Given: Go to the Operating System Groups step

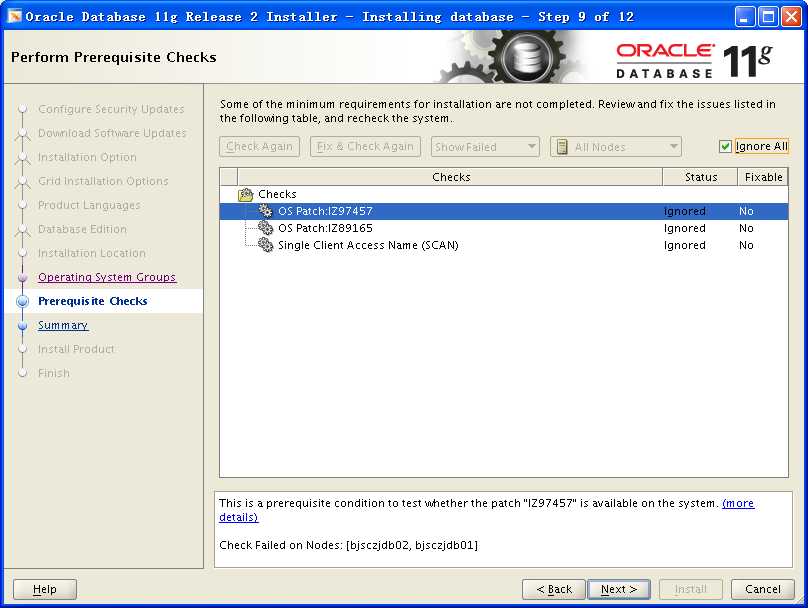Looking at the screenshot, I should point(107,277).
